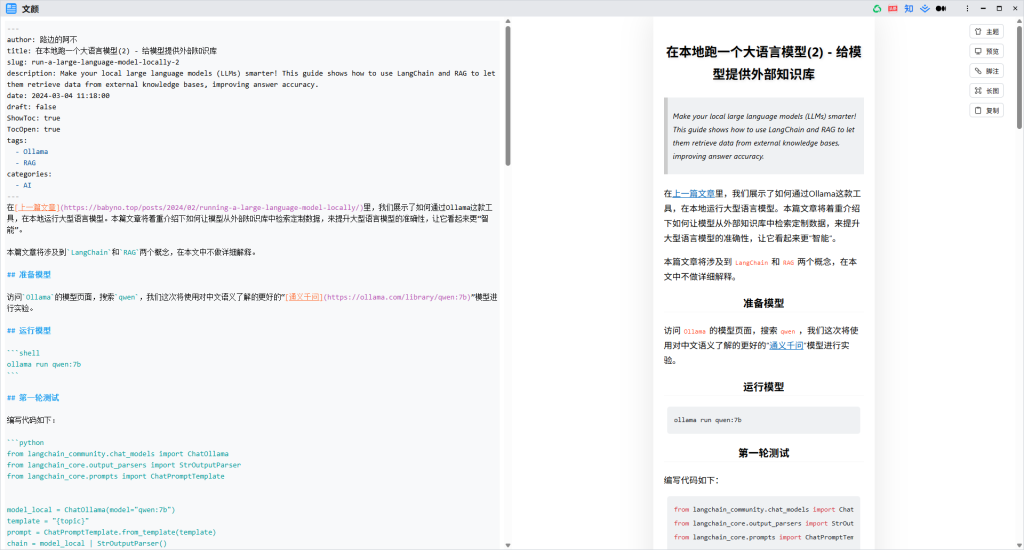Click the 'ShowToc: true' line
The width and height of the screenshot is (1024, 550).
pyautogui.click(x=33, y=118)
